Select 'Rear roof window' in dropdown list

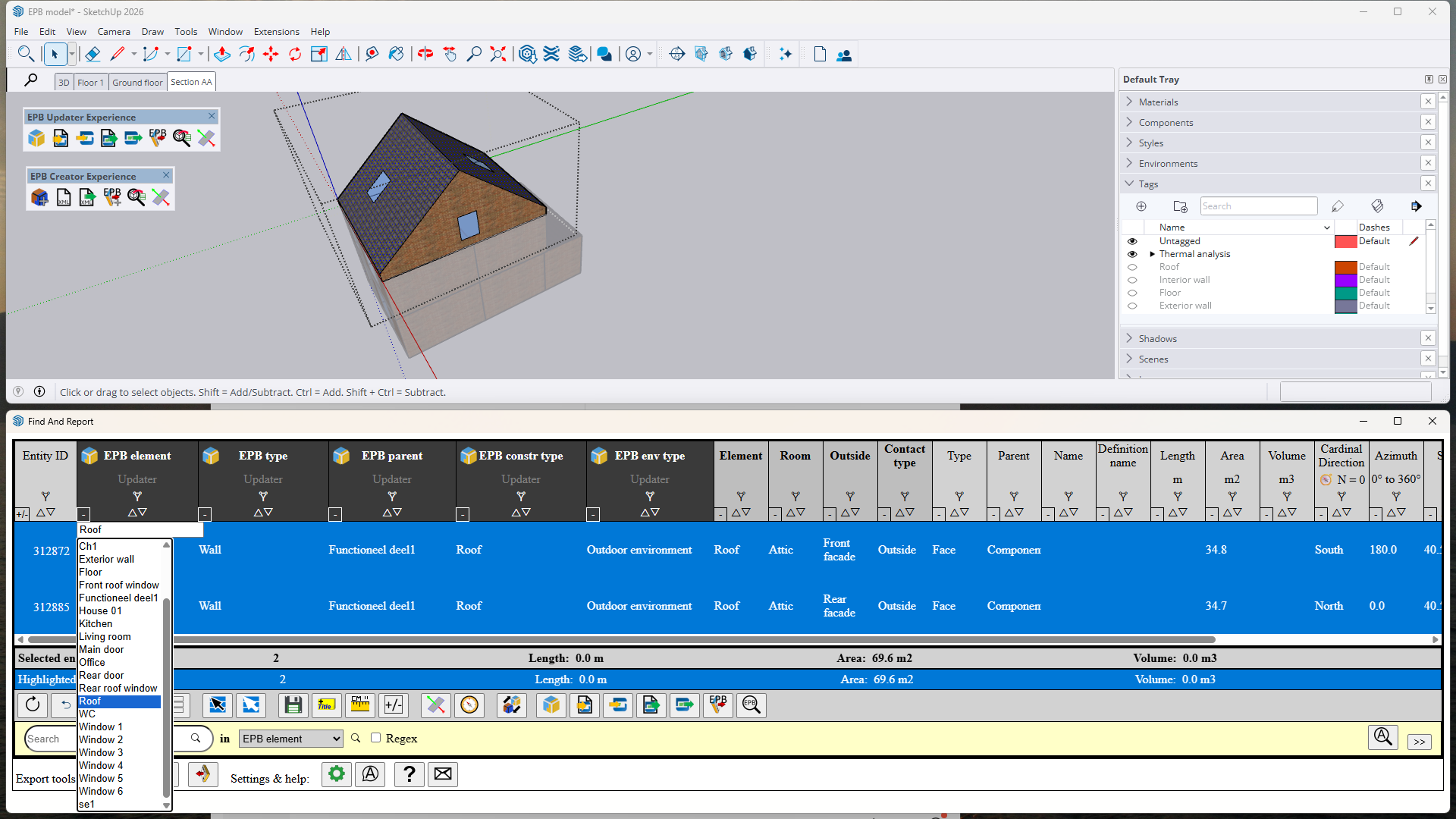(118, 688)
